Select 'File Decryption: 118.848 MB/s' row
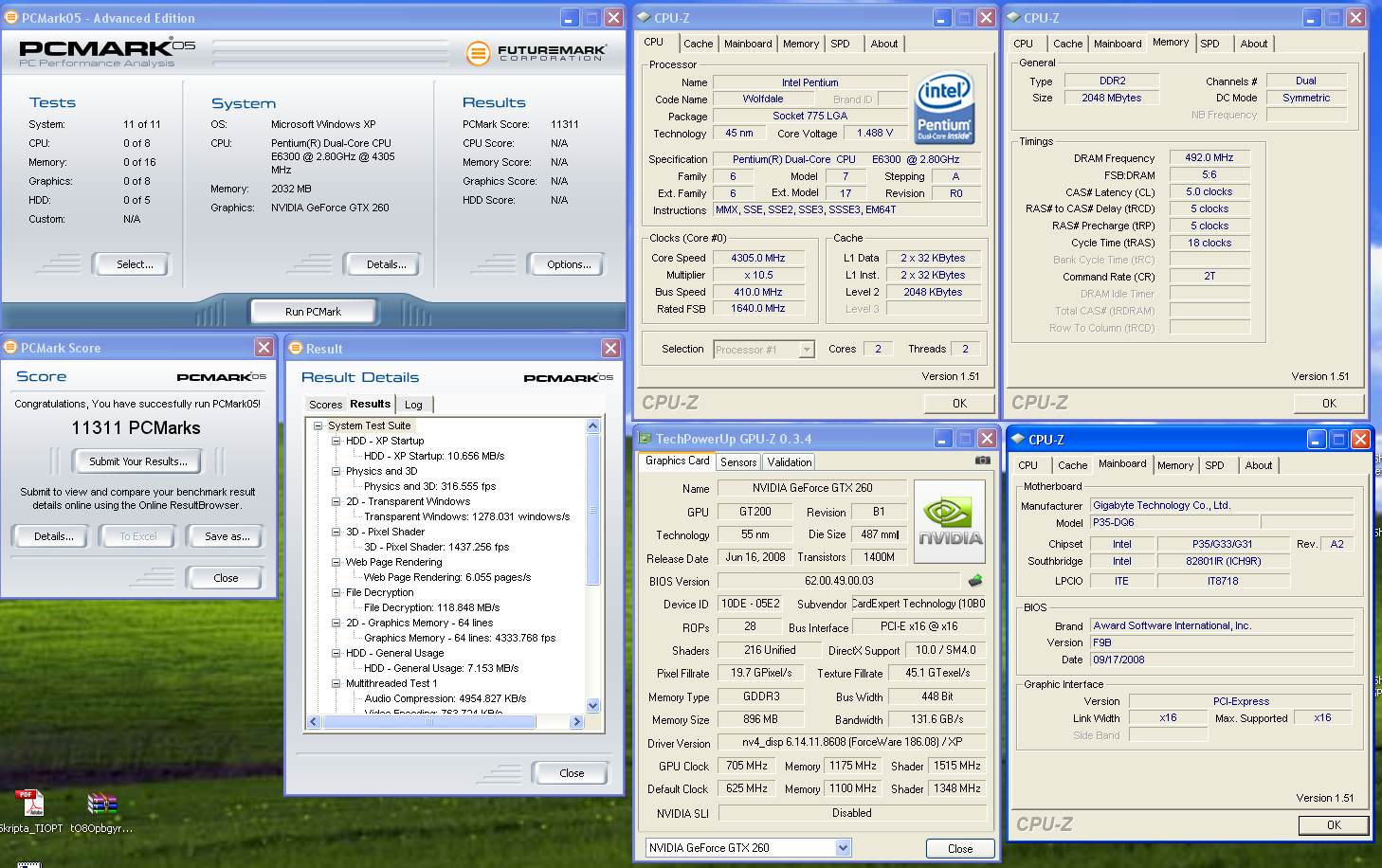The width and height of the screenshot is (1382, 868). pyautogui.click(x=432, y=607)
